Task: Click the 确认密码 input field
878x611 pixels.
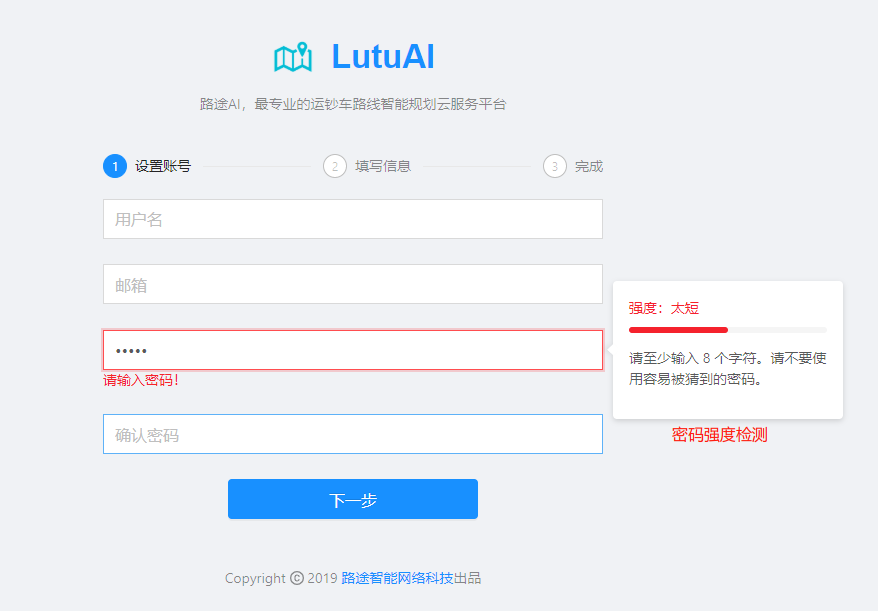Action: click(x=352, y=434)
